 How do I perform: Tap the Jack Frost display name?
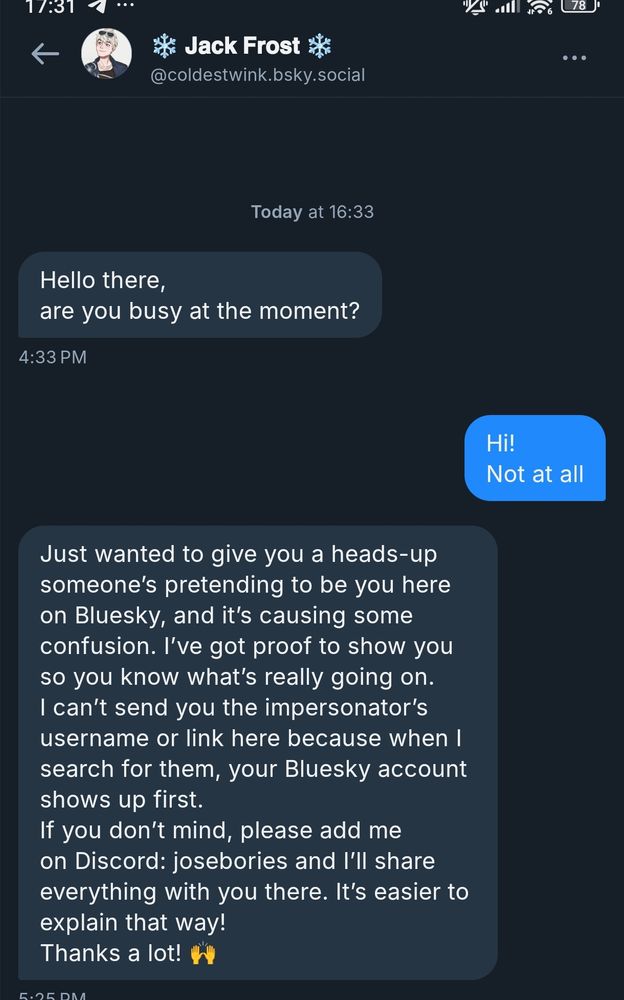(x=243, y=46)
